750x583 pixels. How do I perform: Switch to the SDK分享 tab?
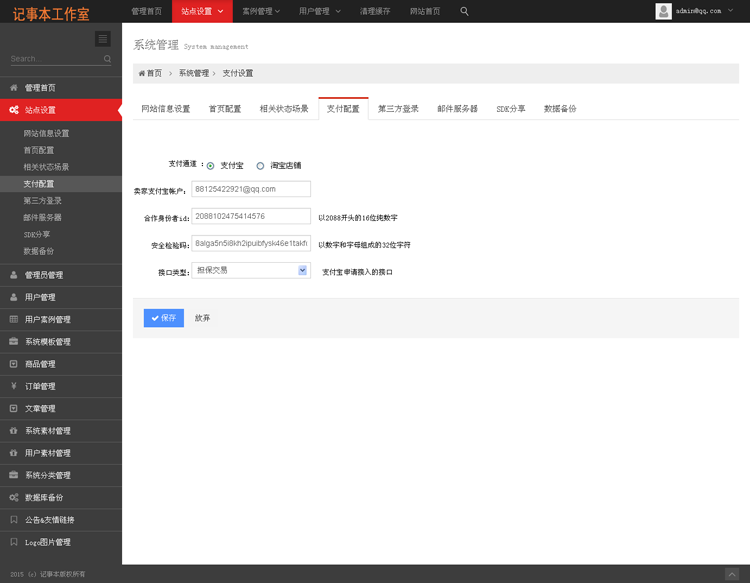(511, 109)
